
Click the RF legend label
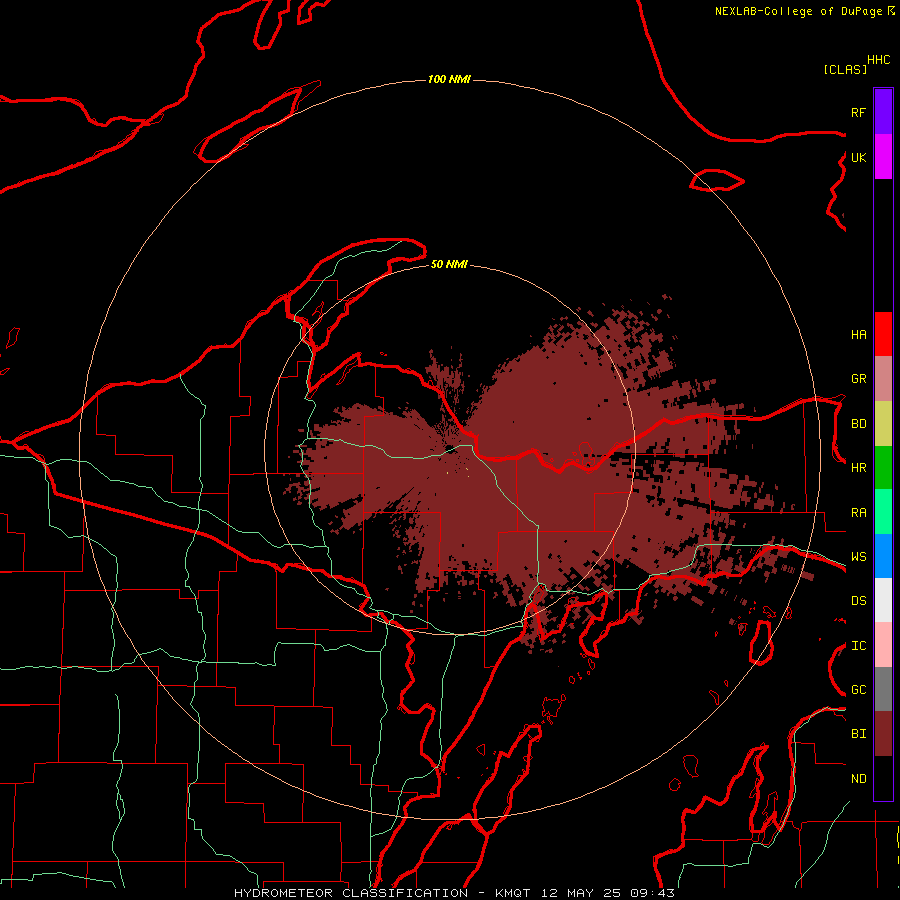pyautogui.click(x=858, y=112)
